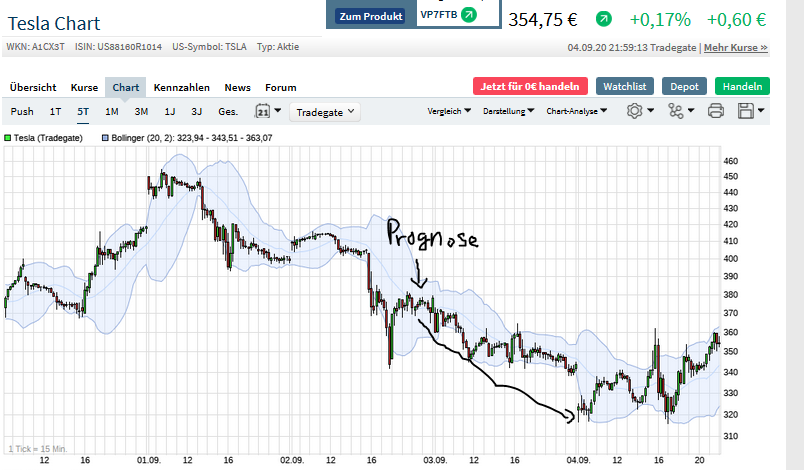This screenshot has height=470, width=804.
Task: Expand the Vergleich dropdown
Action: pyautogui.click(x=449, y=111)
